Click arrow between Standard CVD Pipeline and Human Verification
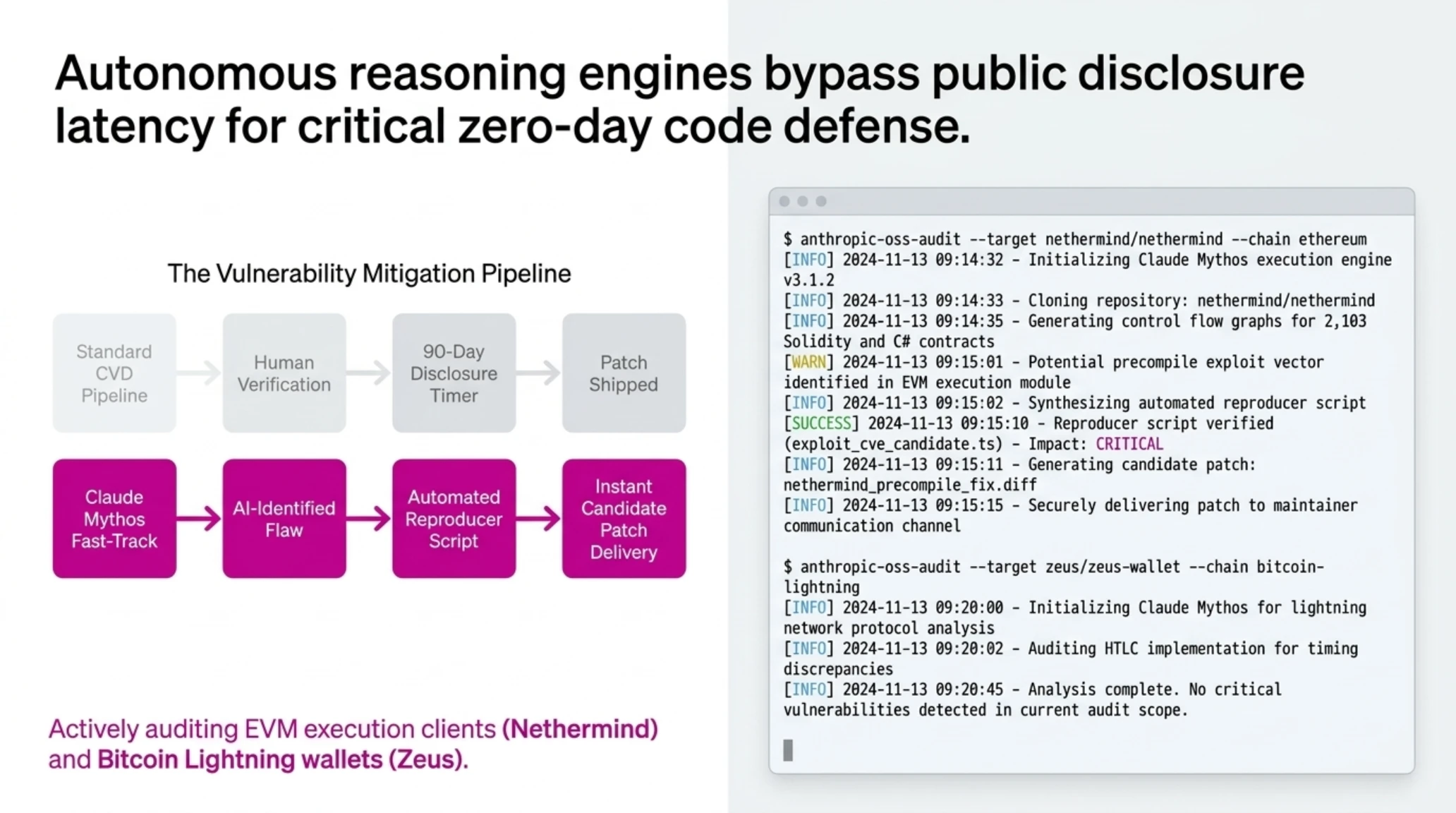The width and height of the screenshot is (1456, 813). click(200, 373)
